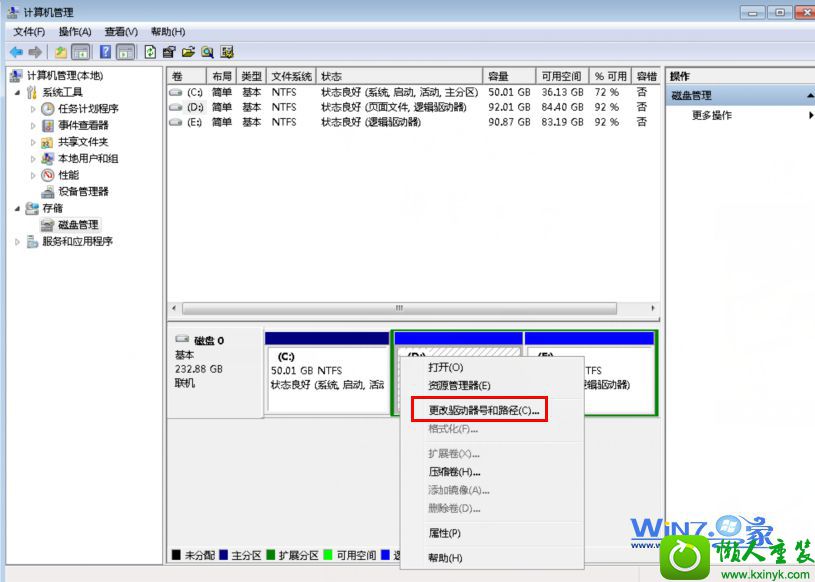The height and width of the screenshot is (582, 815).
Task: Expand the 服务和应用程序 node arrow
Action: tap(17, 242)
